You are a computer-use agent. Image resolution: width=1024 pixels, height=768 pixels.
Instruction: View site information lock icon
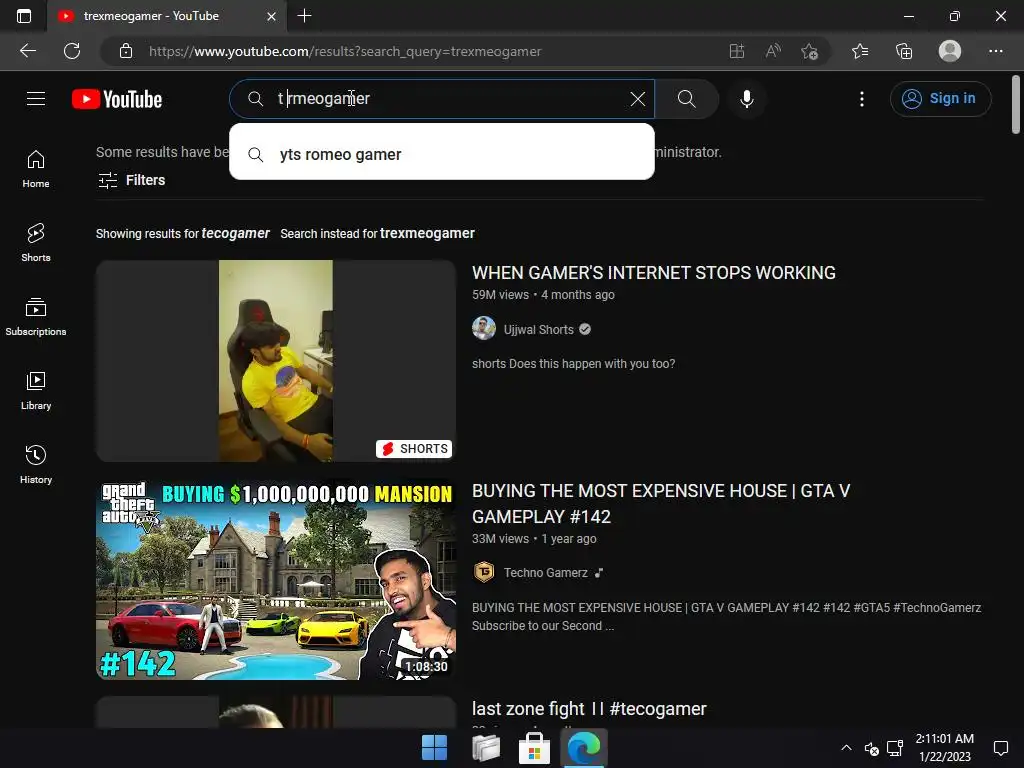(x=126, y=51)
